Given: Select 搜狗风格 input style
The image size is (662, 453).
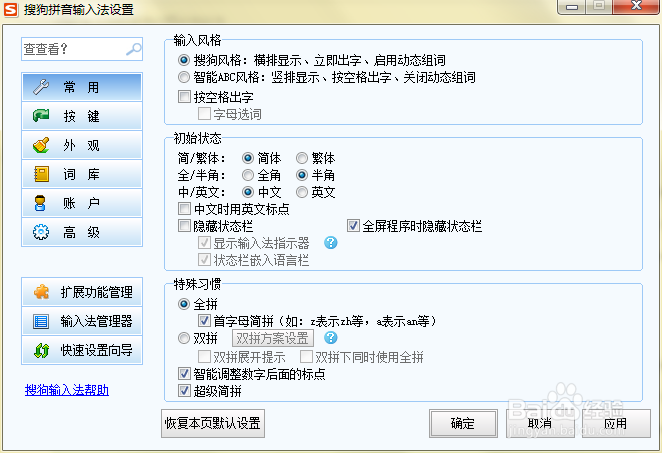Looking at the screenshot, I should click(184, 60).
